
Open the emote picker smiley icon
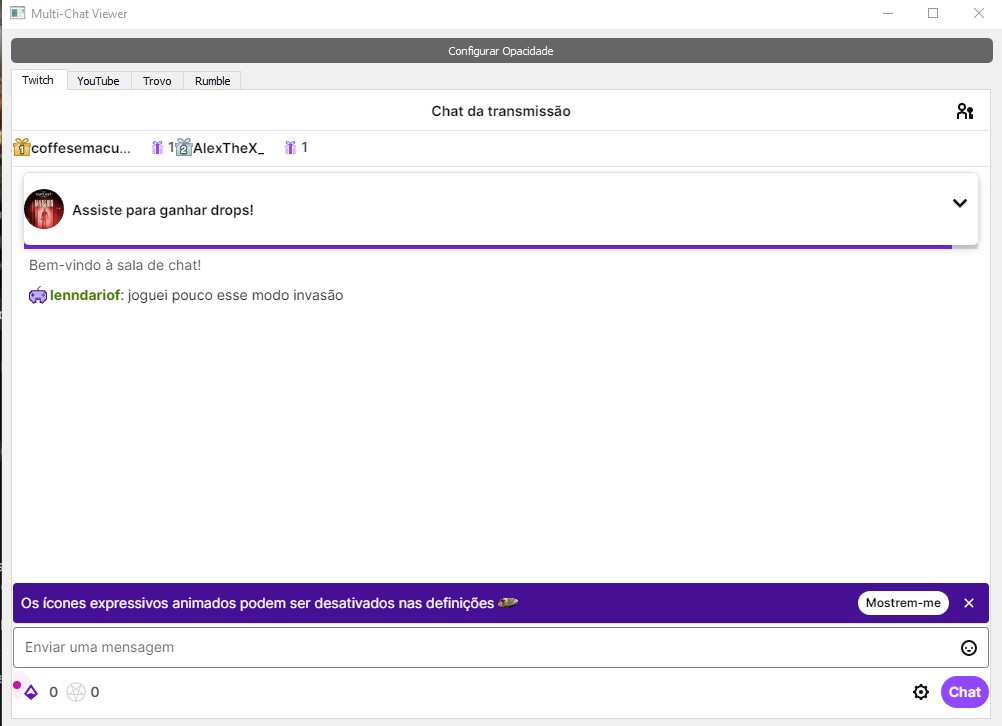969,647
